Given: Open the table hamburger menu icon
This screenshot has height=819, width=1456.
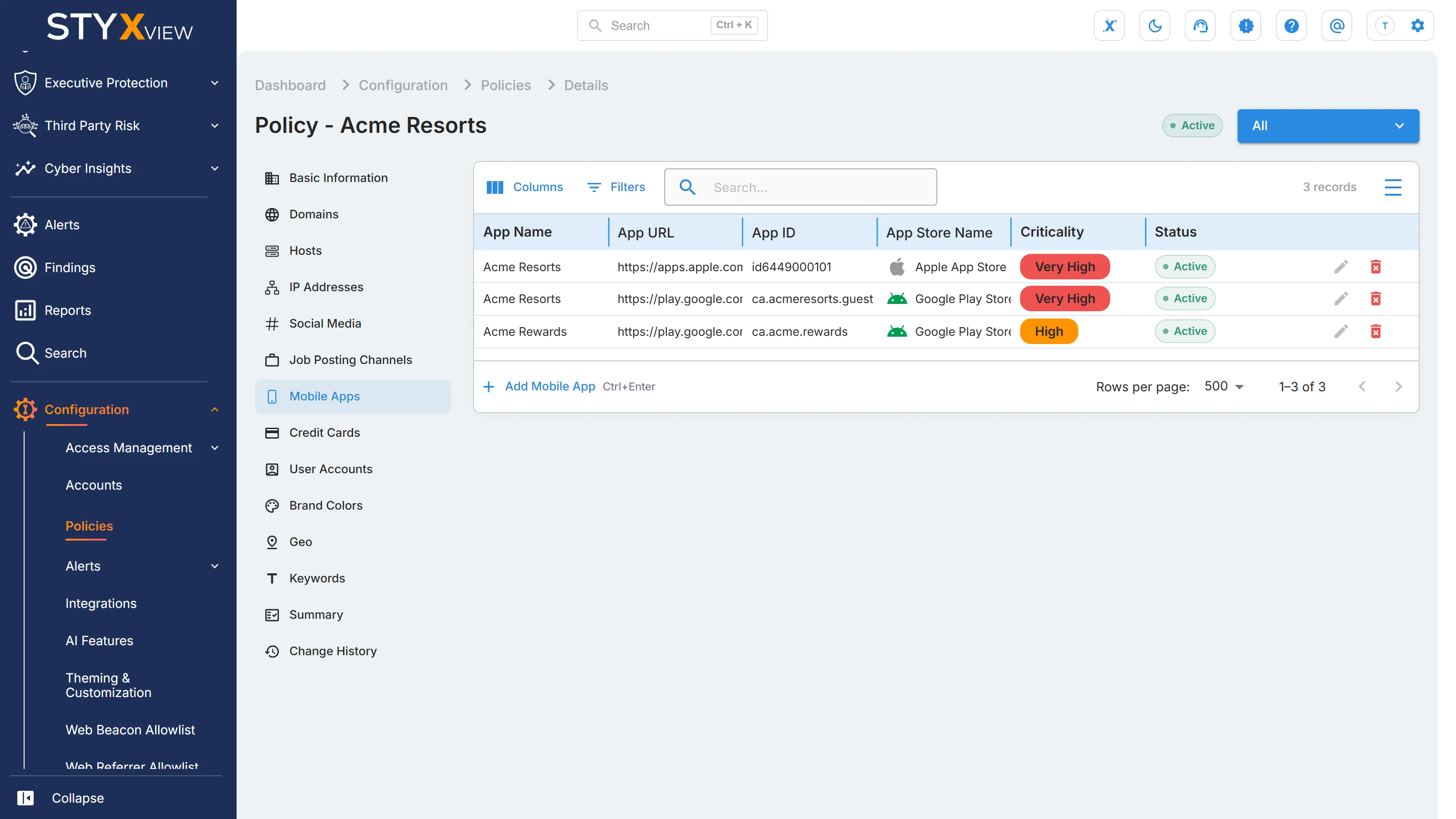Looking at the screenshot, I should point(1393,187).
